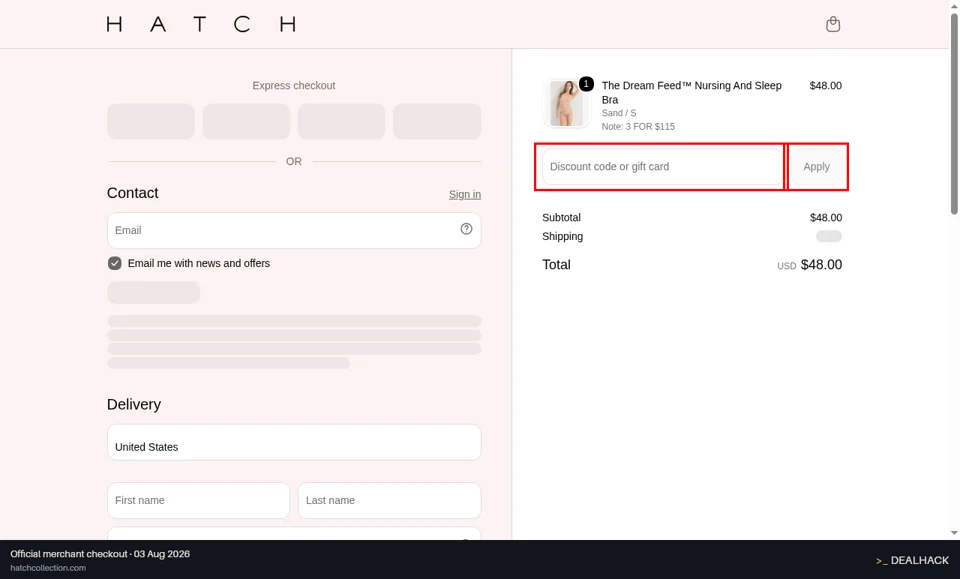
Task: Click the DEALHACK label in bottom bar
Action: pyautogui.click(x=912, y=560)
